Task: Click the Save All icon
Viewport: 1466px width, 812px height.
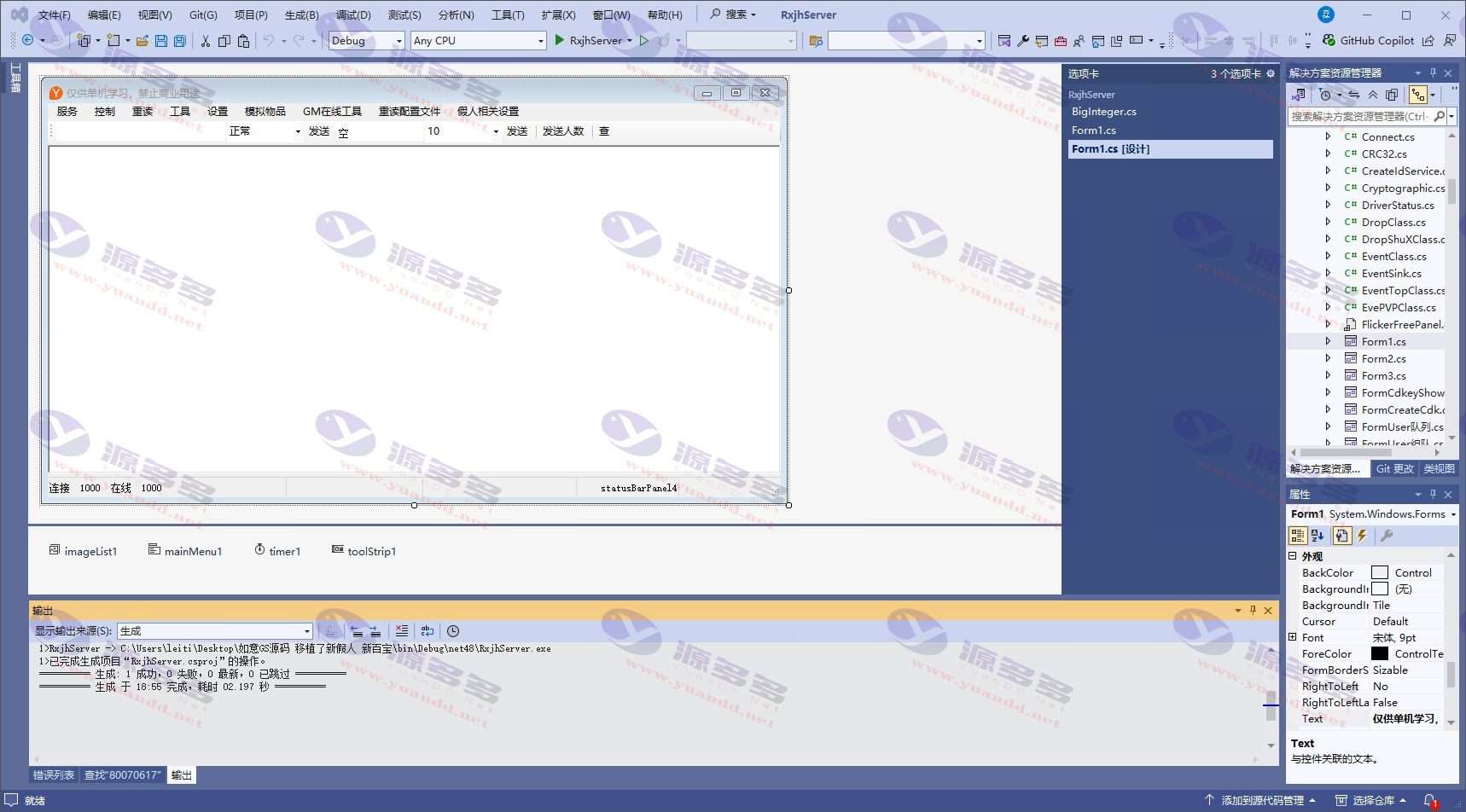Action: pyautogui.click(x=179, y=40)
